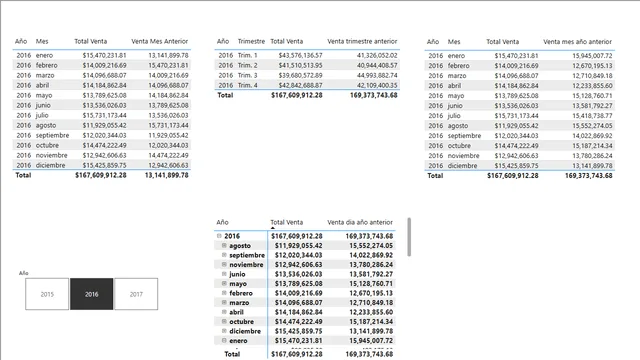Click value $43,576,136.57 in quarterly table
Viewport: 640px width, 360px height.
pos(300,55)
